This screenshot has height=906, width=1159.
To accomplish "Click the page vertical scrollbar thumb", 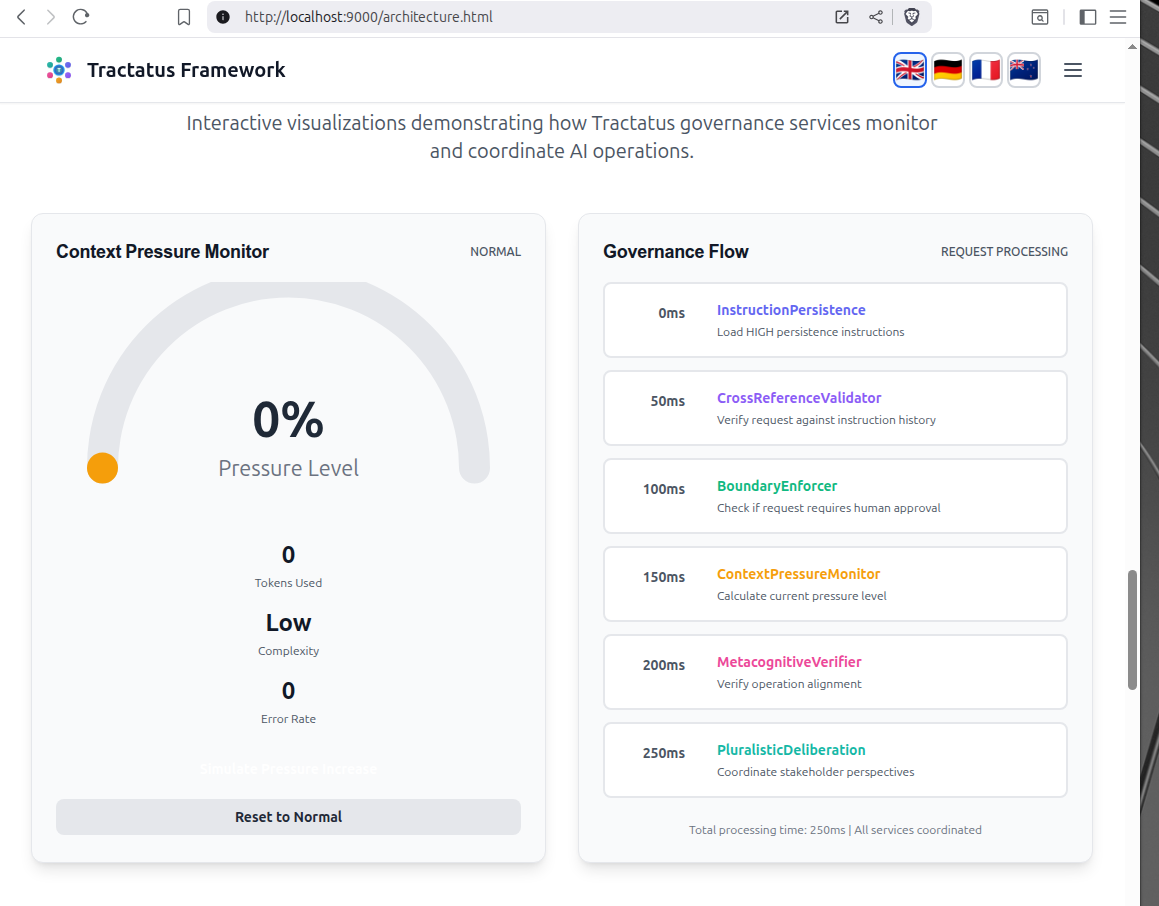I will coord(1132,630).
